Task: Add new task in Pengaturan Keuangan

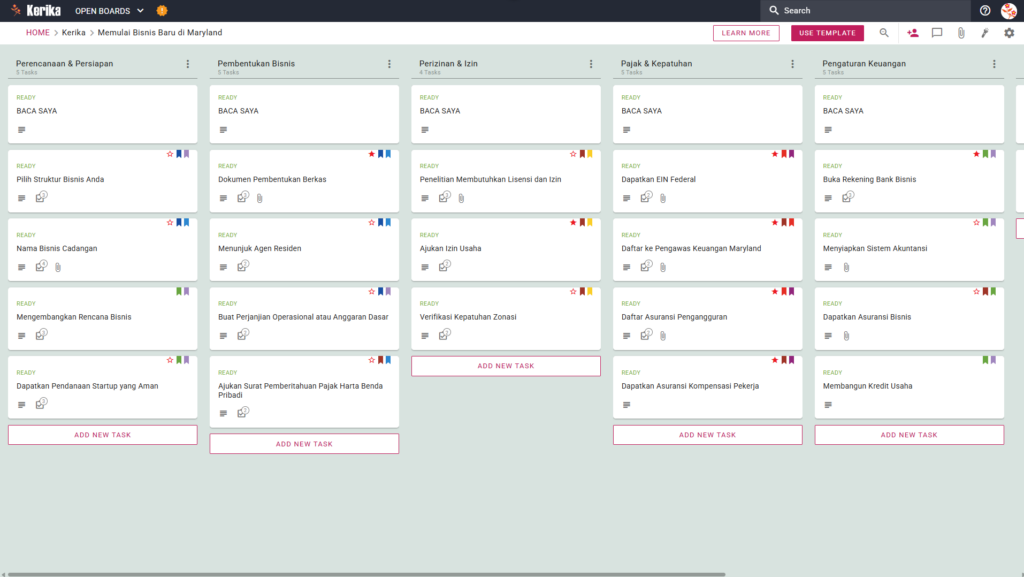Action: pos(909,435)
